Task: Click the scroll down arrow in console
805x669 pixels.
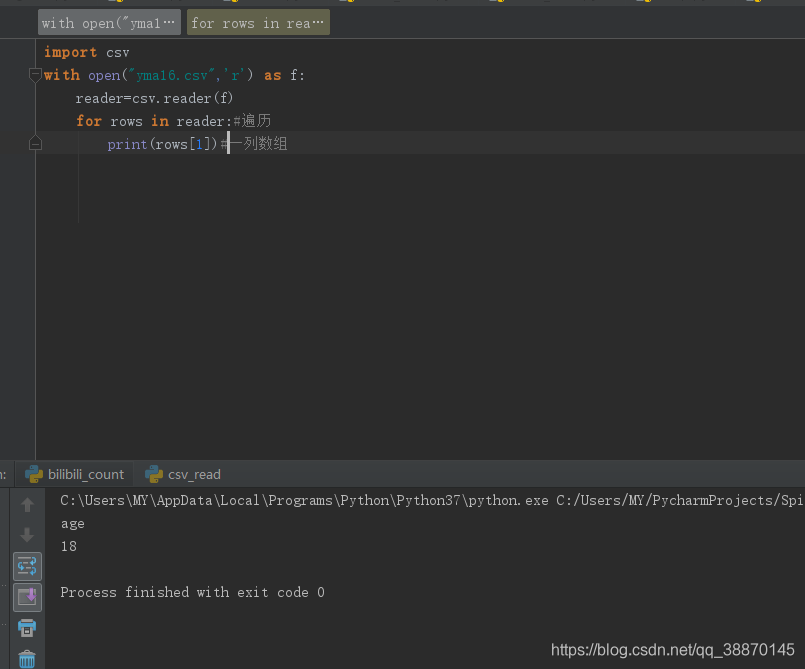Action: 27,535
